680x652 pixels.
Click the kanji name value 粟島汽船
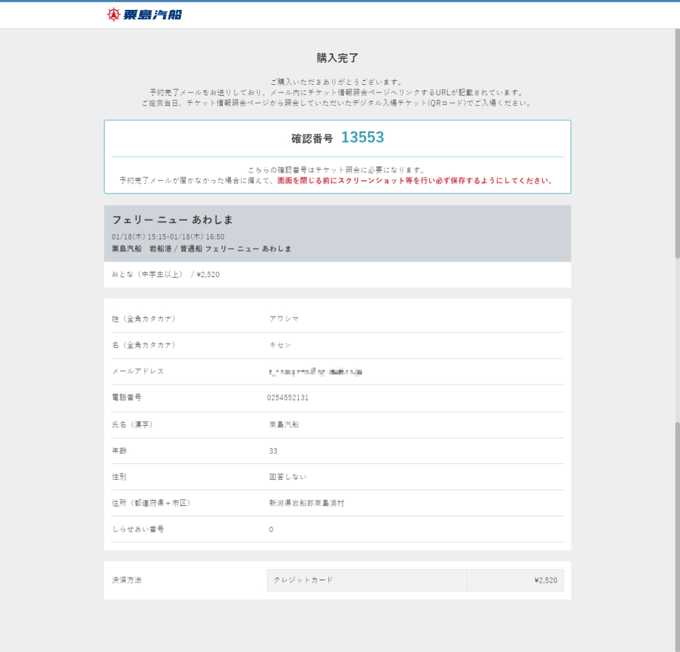(284, 424)
